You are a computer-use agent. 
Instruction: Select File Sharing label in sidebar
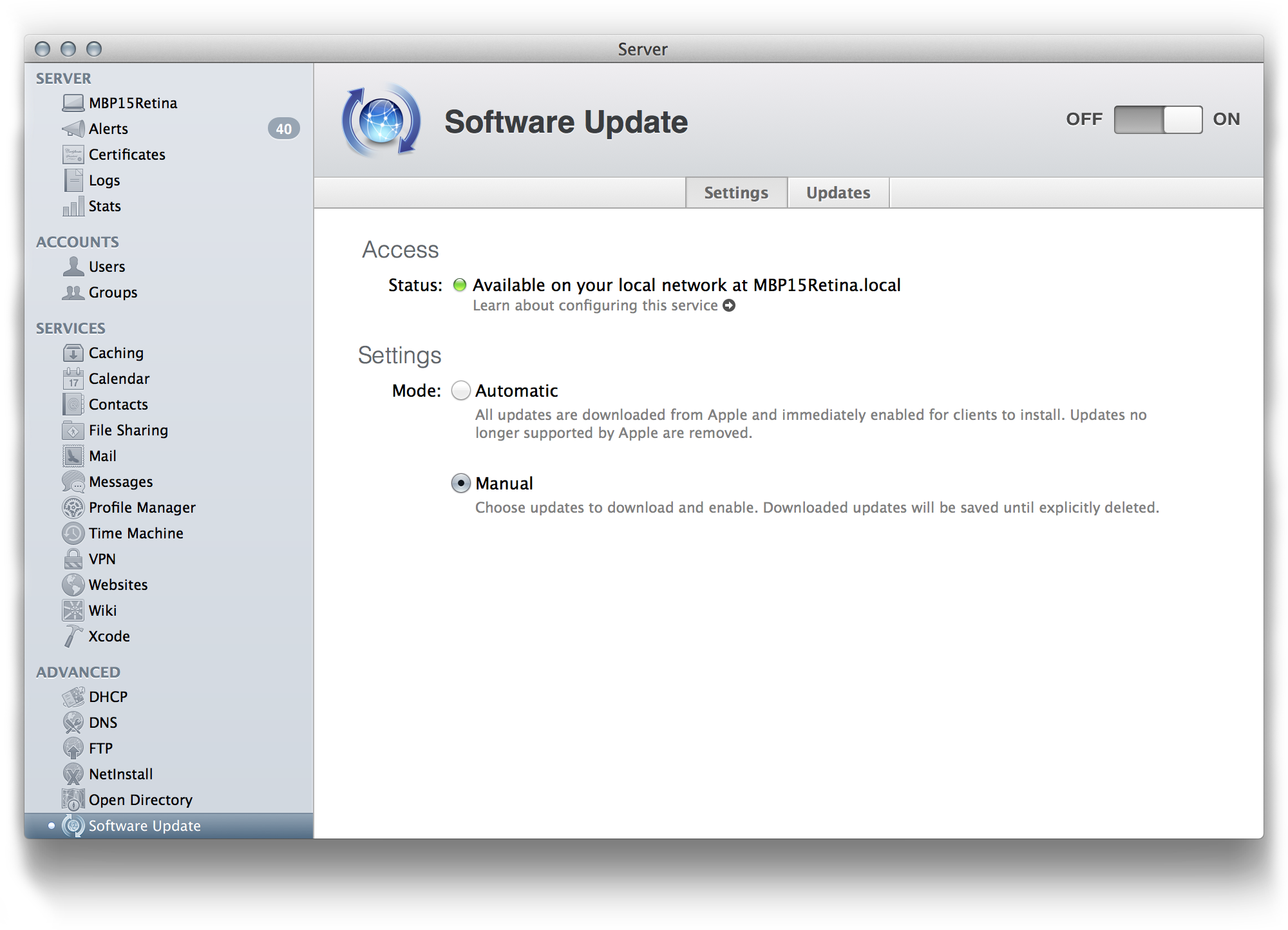128,430
